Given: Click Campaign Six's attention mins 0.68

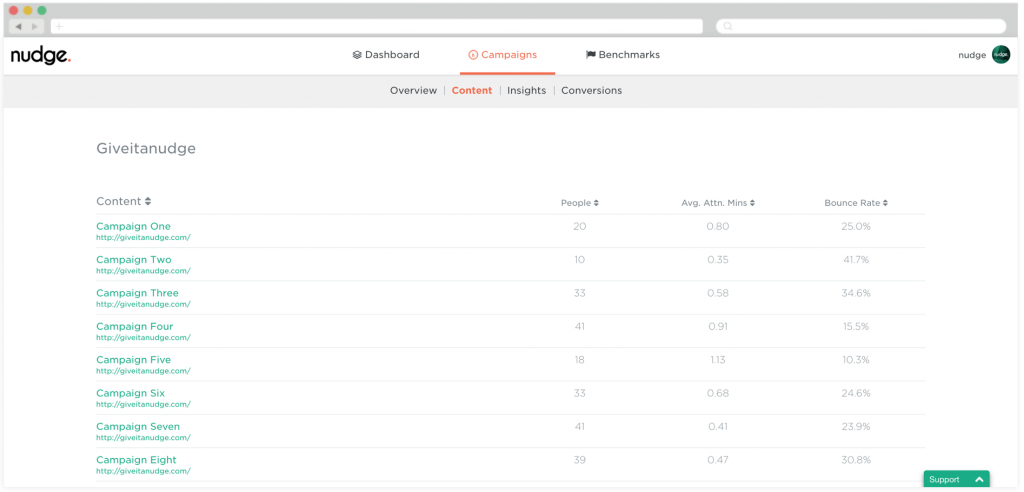Looking at the screenshot, I should (x=718, y=393).
